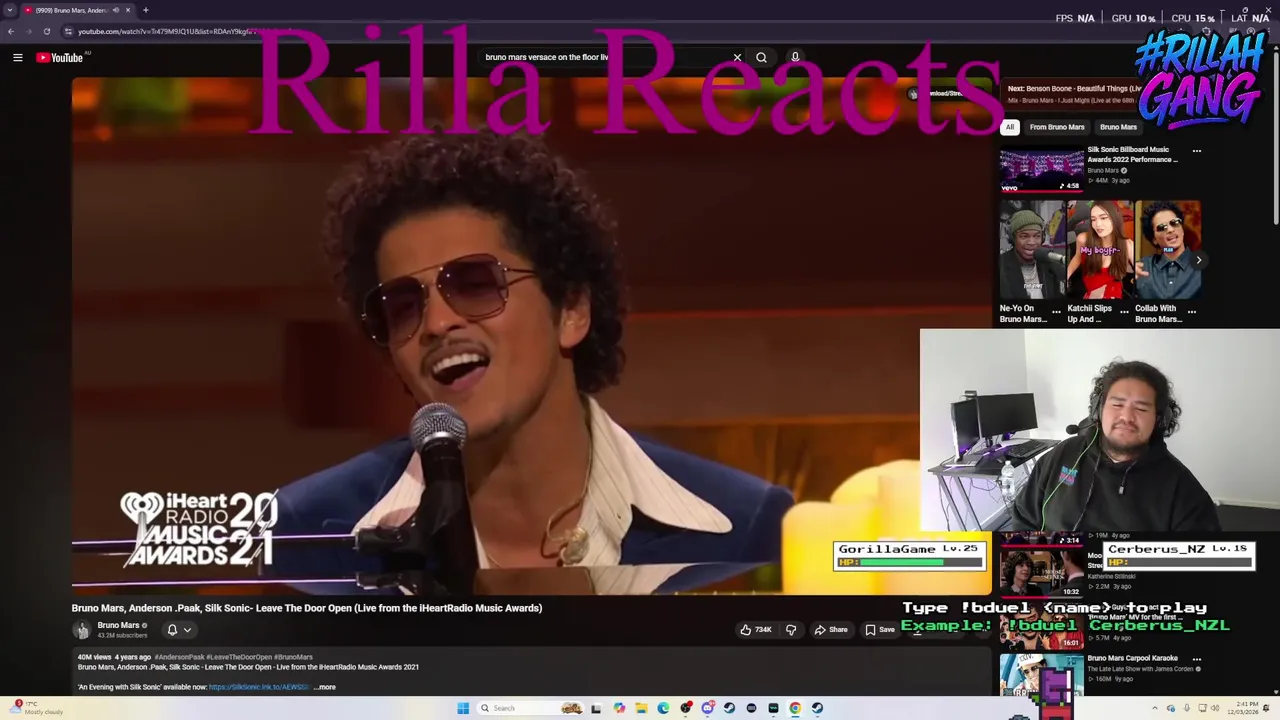This screenshot has width=1280, height=720.
Task: Open #AndersonPaak hashtag in description
Action: pyautogui.click(x=179, y=657)
